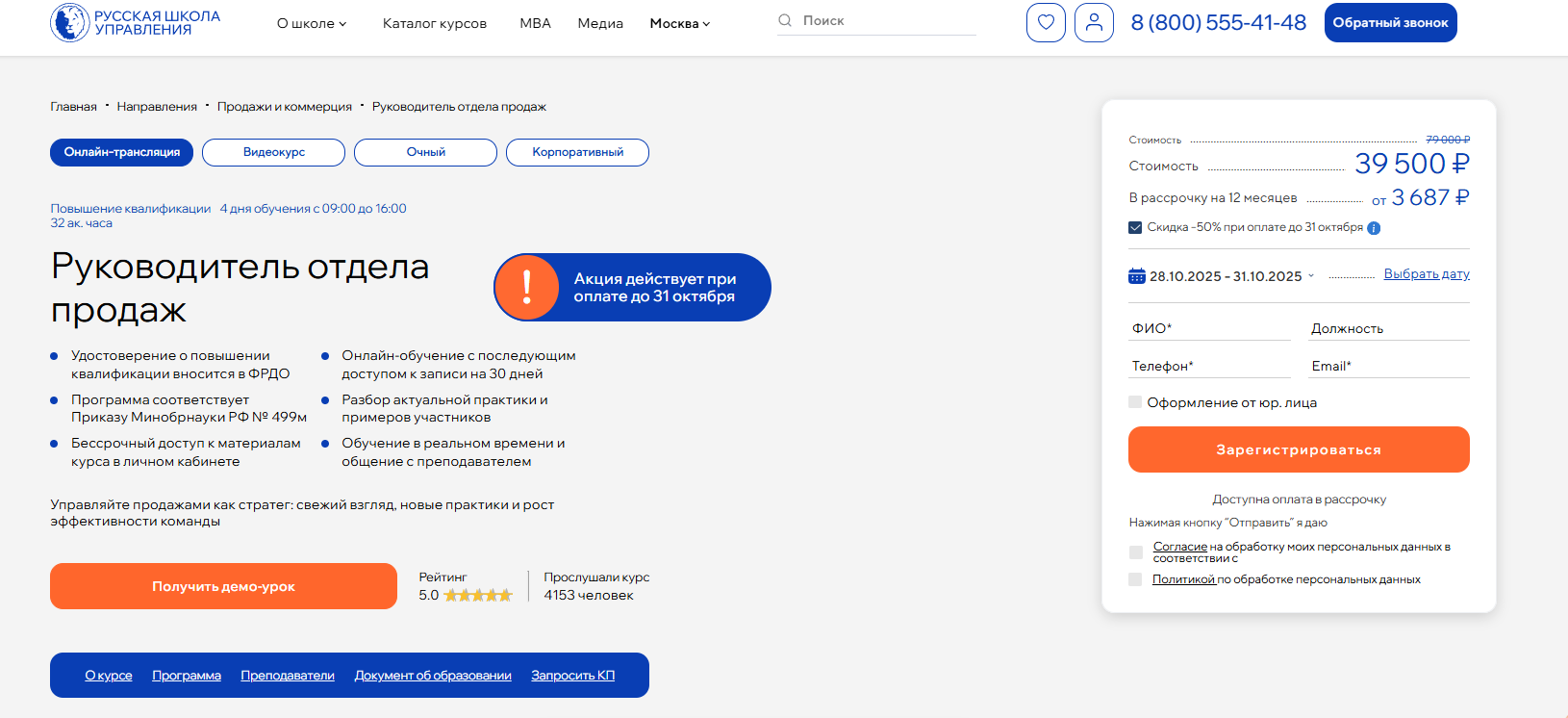
Task: Enable the legal entity registration checkbox
Action: 1135,402
